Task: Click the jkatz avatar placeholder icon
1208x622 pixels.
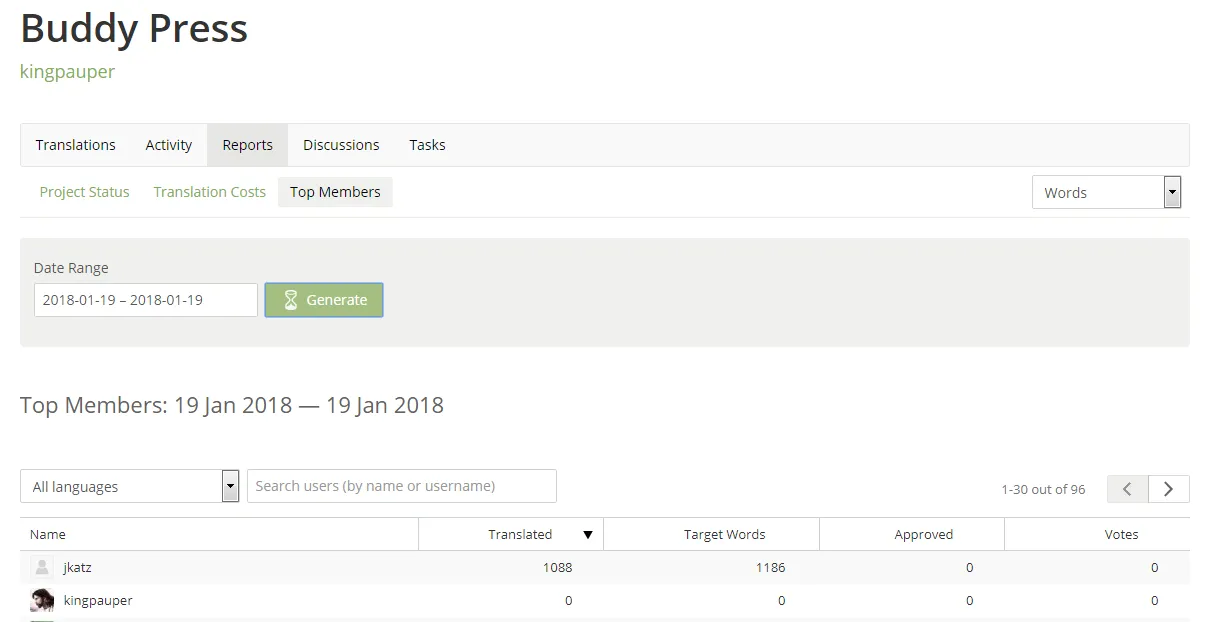Action: (x=42, y=567)
